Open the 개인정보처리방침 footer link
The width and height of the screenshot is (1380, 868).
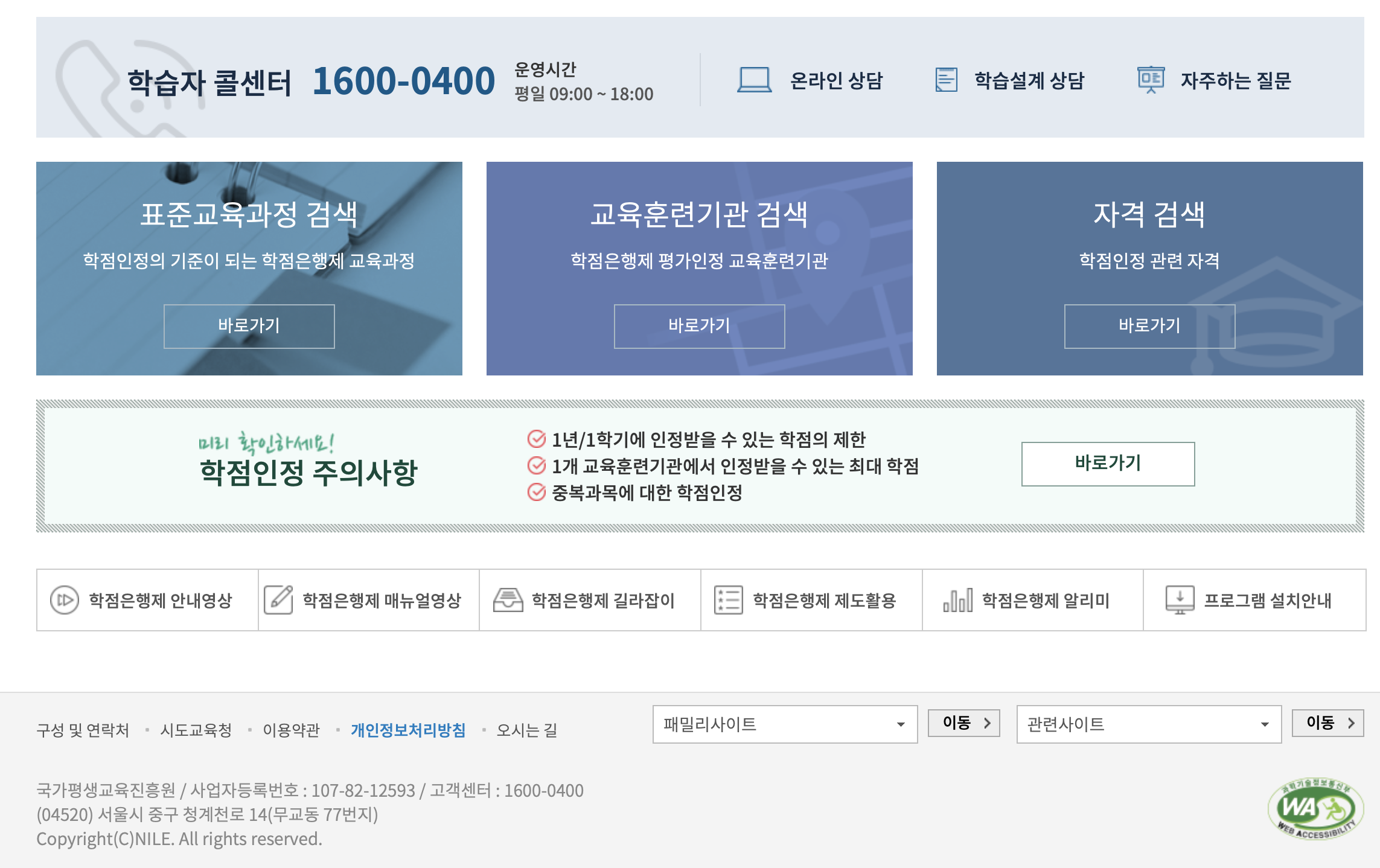click(408, 730)
